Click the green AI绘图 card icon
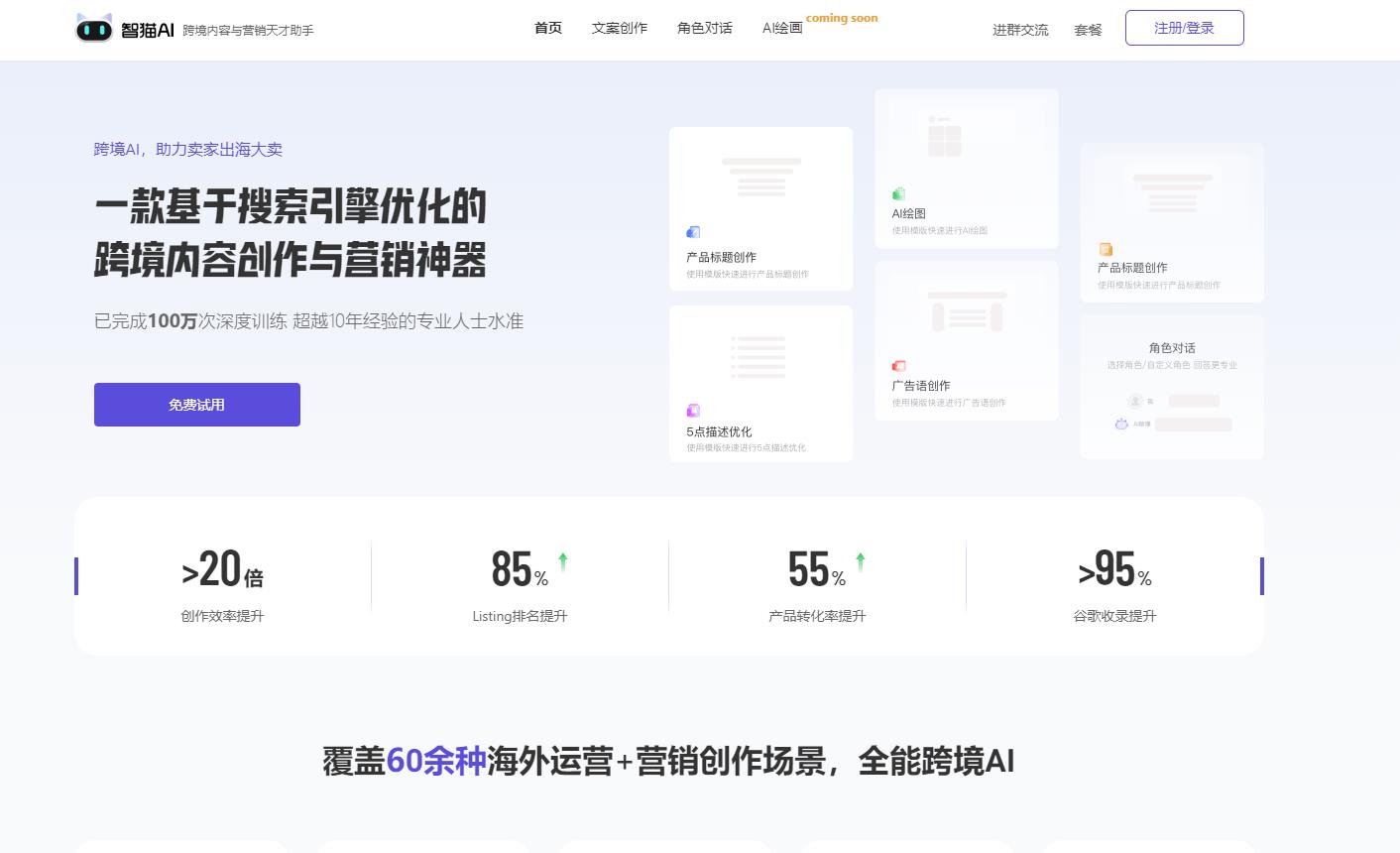Viewport: 1400px width, 853px height. coord(898,194)
